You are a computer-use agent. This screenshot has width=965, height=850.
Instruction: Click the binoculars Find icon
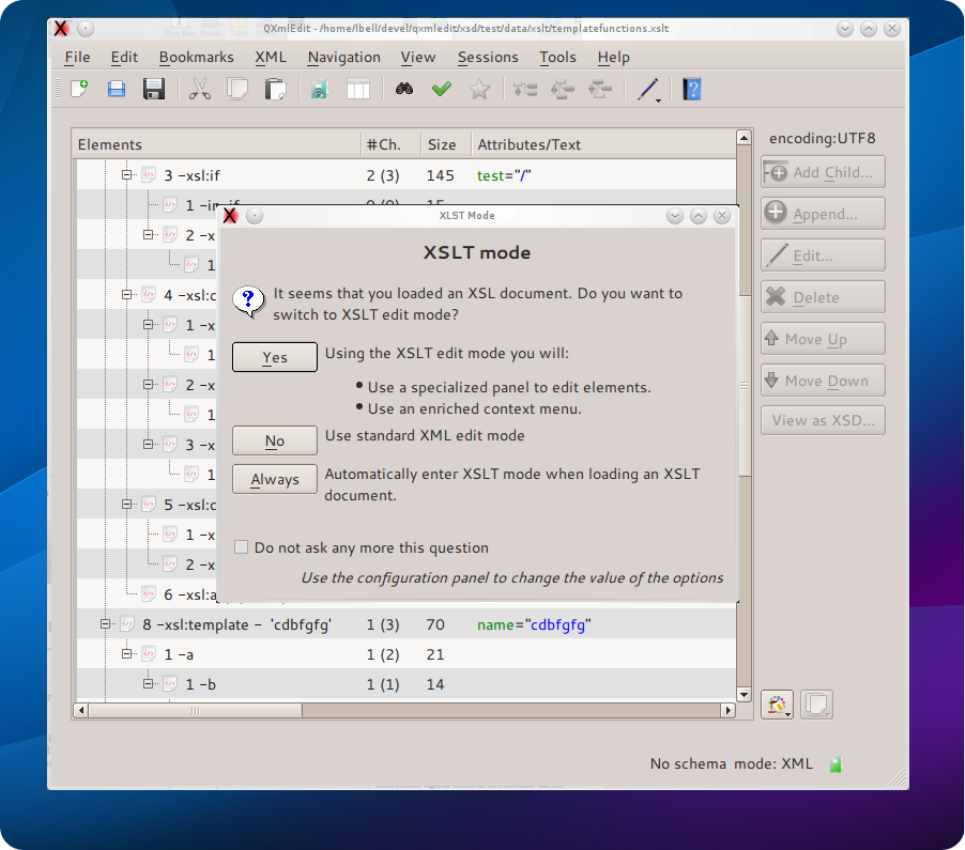(404, 90)
